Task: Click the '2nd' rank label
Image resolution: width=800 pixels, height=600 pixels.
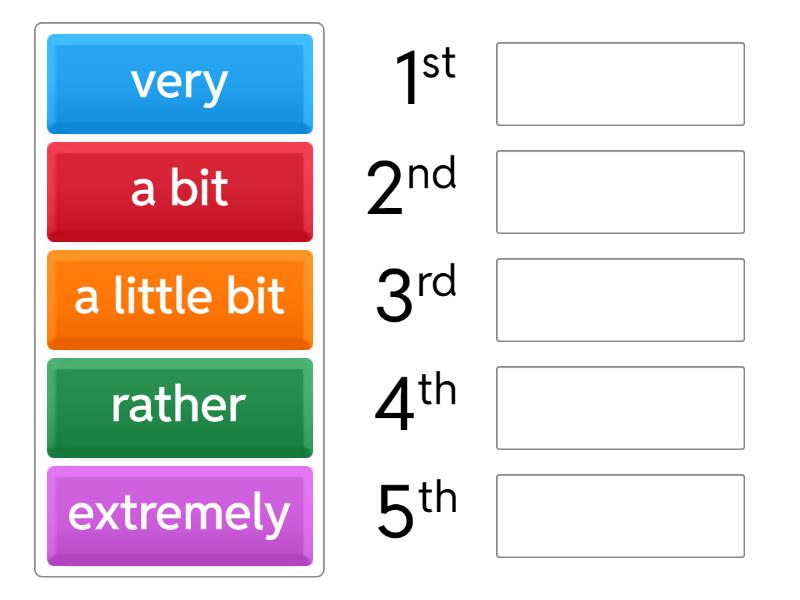Action: [x=411, y=187]
